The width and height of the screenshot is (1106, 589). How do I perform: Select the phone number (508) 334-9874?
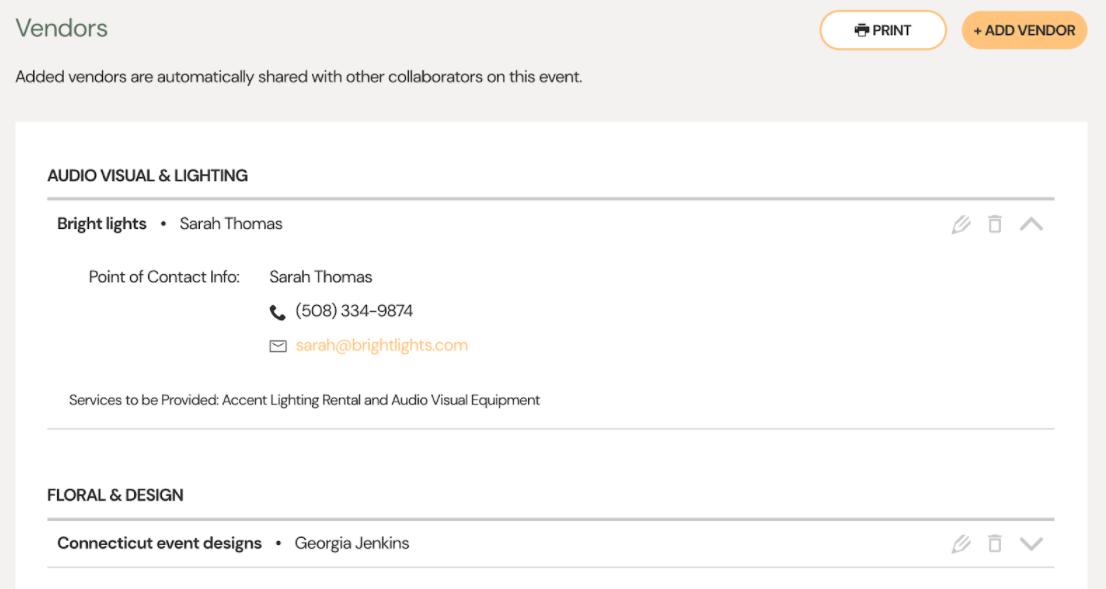click(x=354, y=311)
